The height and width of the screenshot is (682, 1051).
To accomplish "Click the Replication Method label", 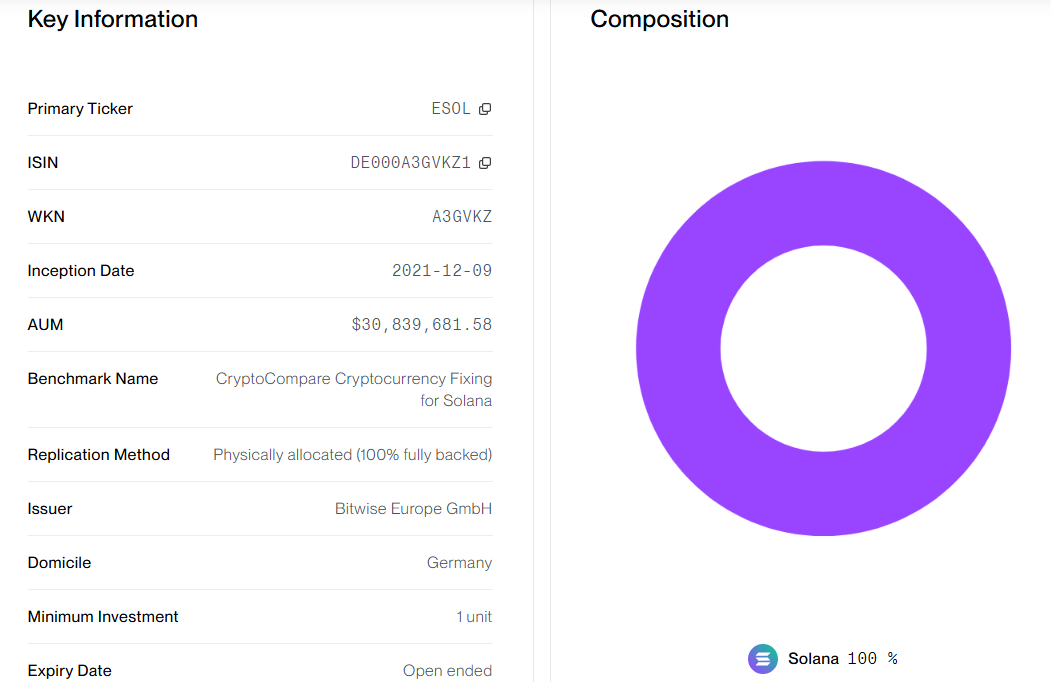I will [99, 455].
